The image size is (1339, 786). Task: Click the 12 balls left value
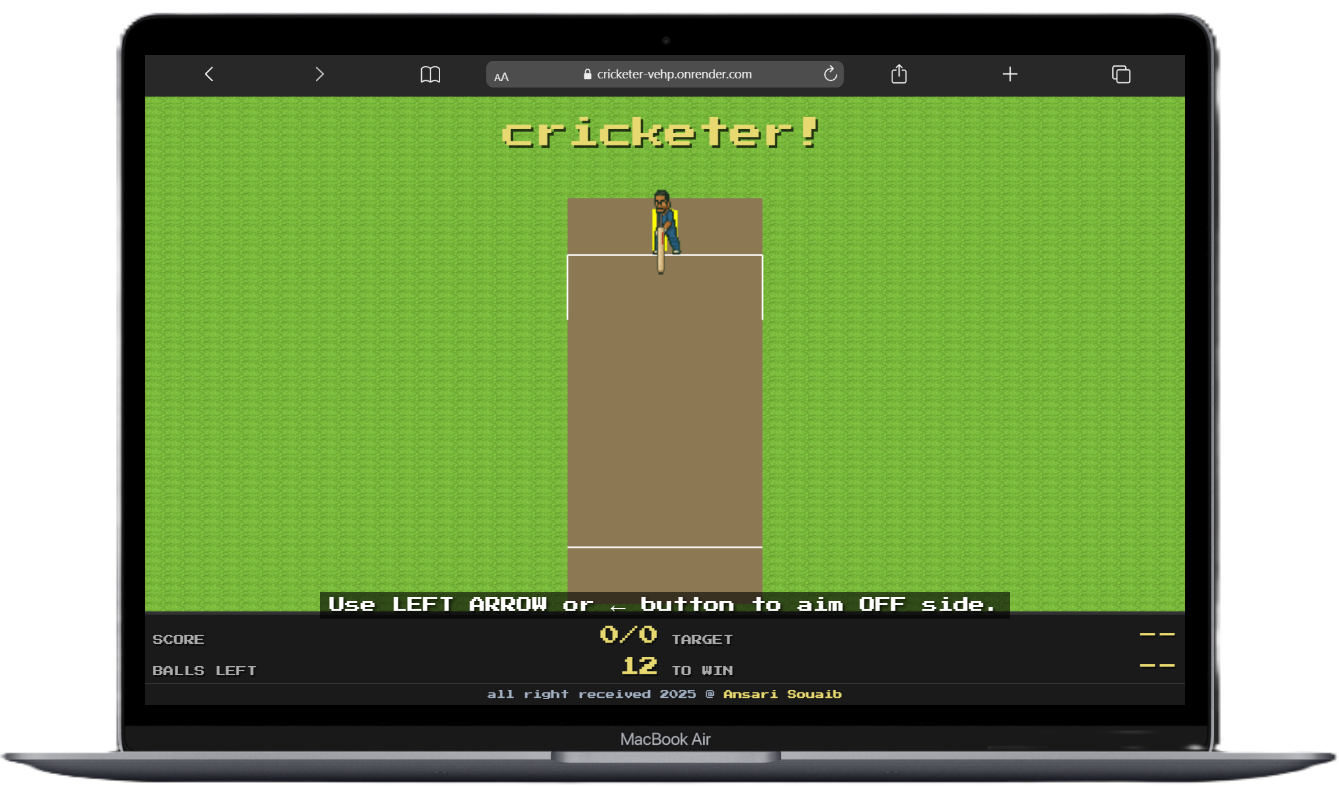(x=639, y=665)
